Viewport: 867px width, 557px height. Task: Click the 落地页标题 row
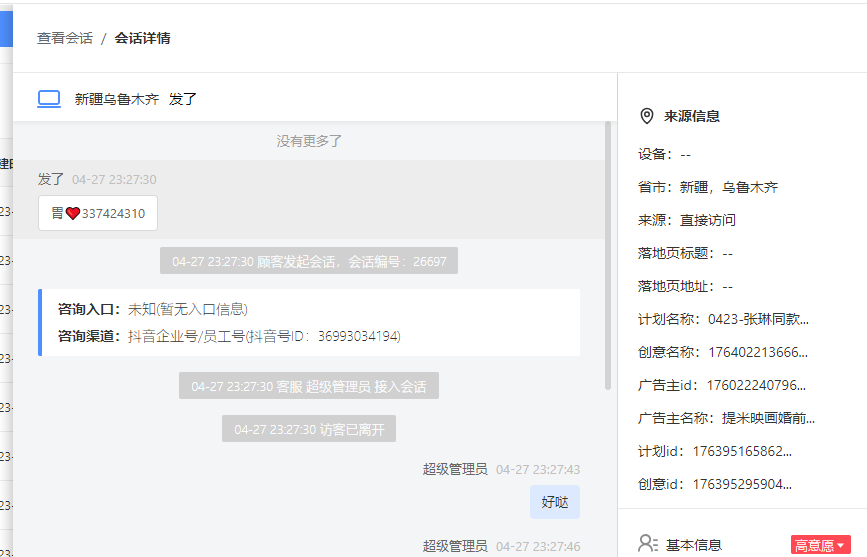pos(685,253)
